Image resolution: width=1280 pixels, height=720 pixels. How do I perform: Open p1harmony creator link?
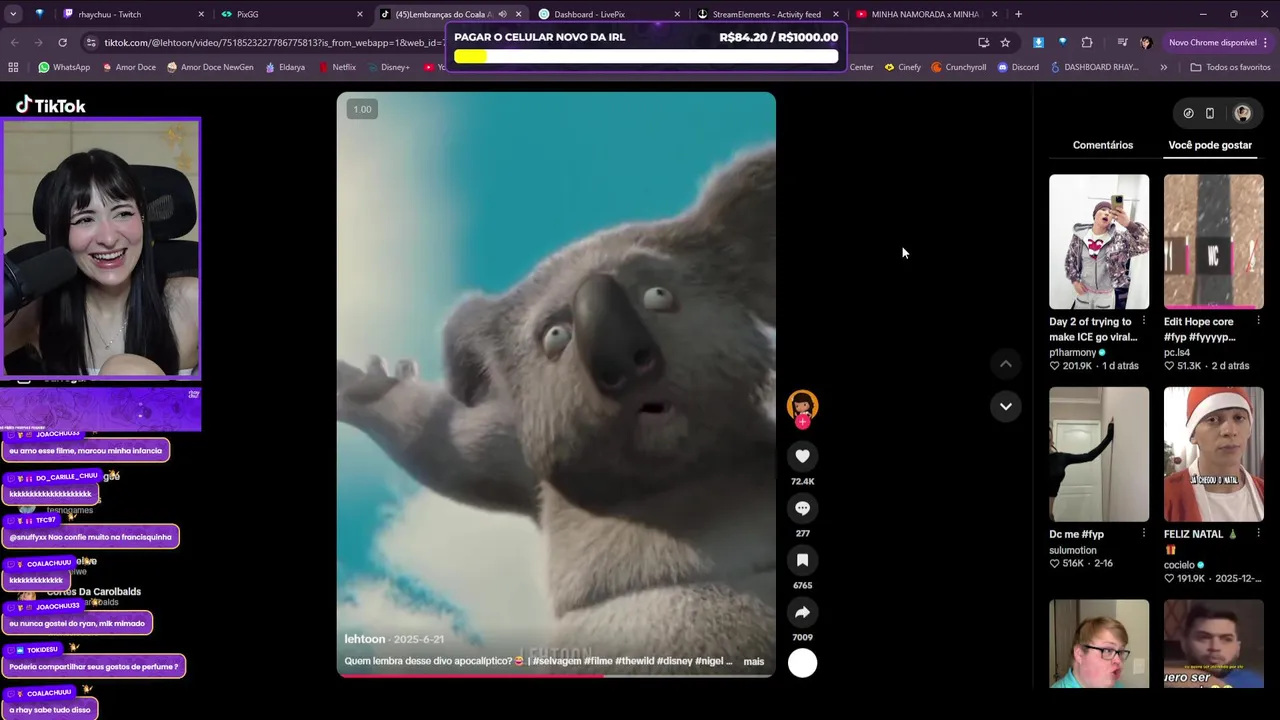1073,353
